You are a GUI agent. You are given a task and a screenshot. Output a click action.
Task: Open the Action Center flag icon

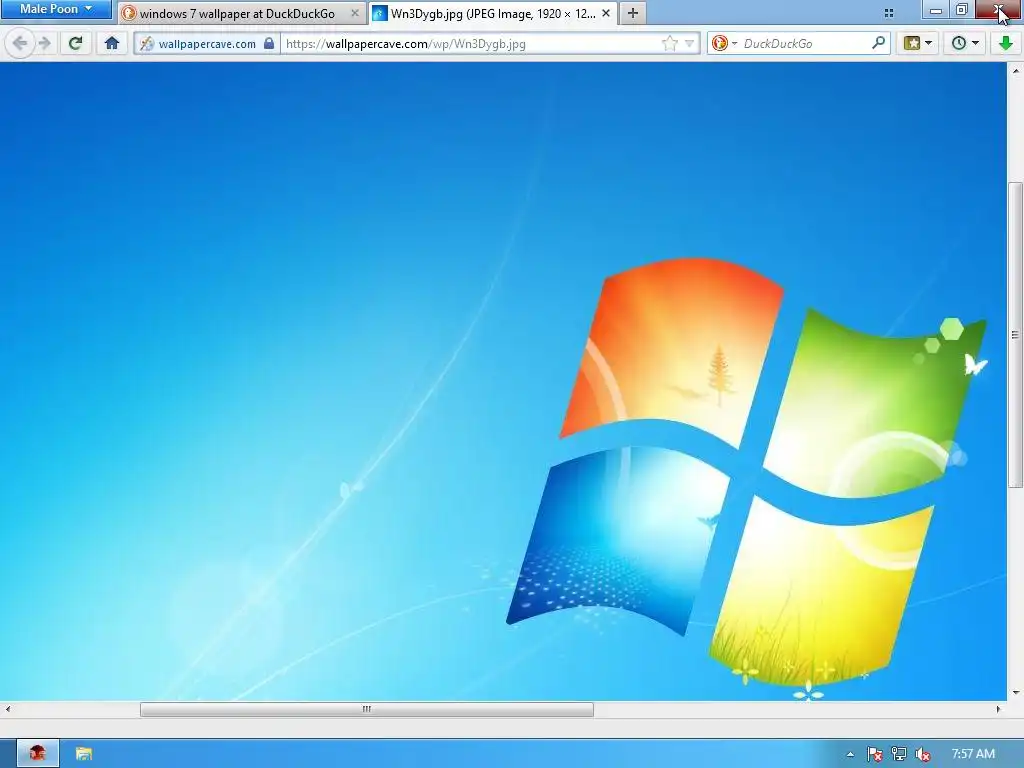(874, 755)
